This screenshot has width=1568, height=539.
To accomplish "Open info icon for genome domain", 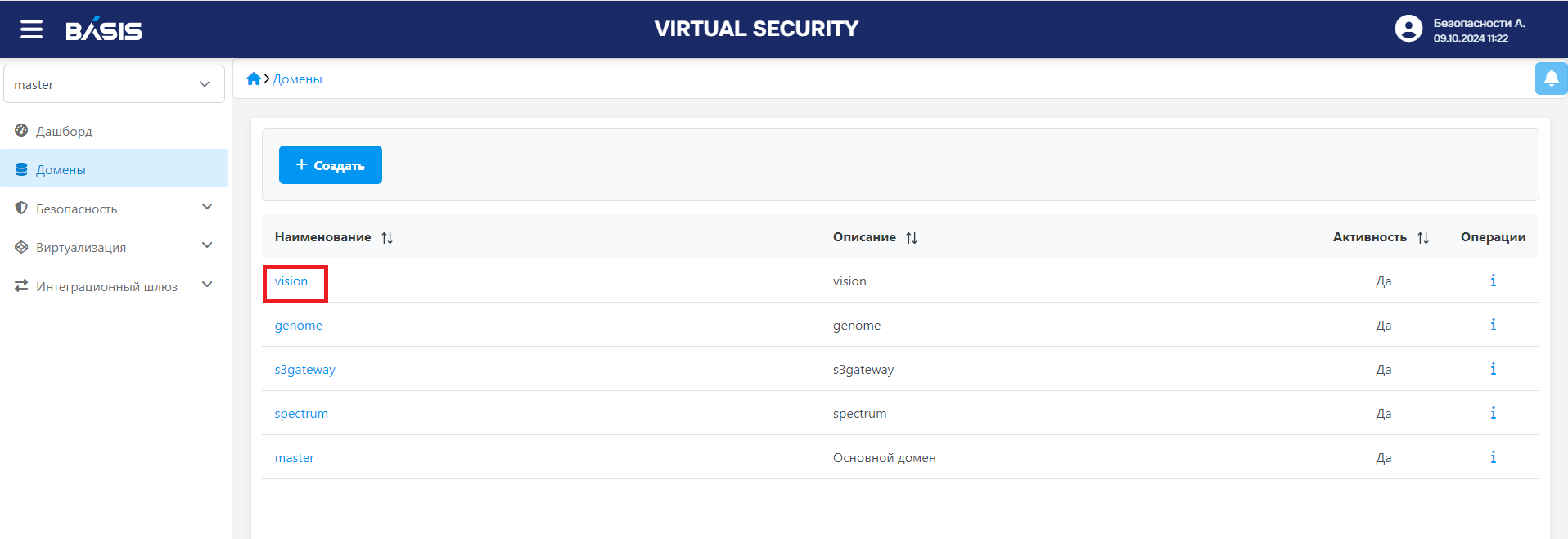I will 1493,325.
